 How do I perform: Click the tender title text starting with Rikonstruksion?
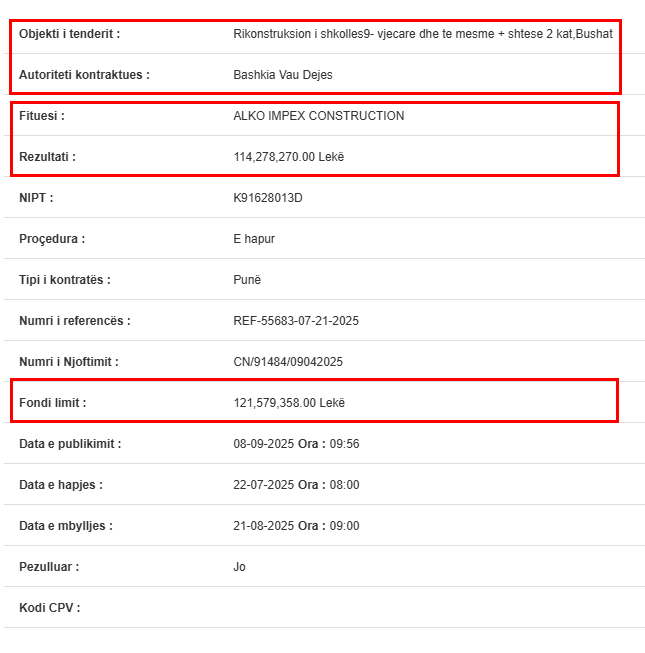pos(422,34)
